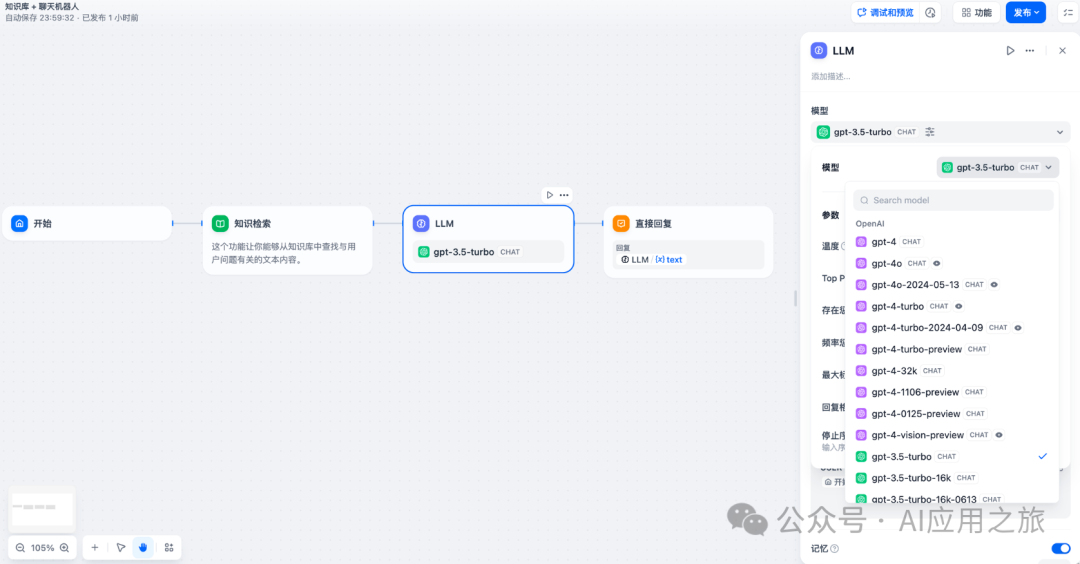Select the gpt-3.5-turbo-16k model

pos(951,478)
